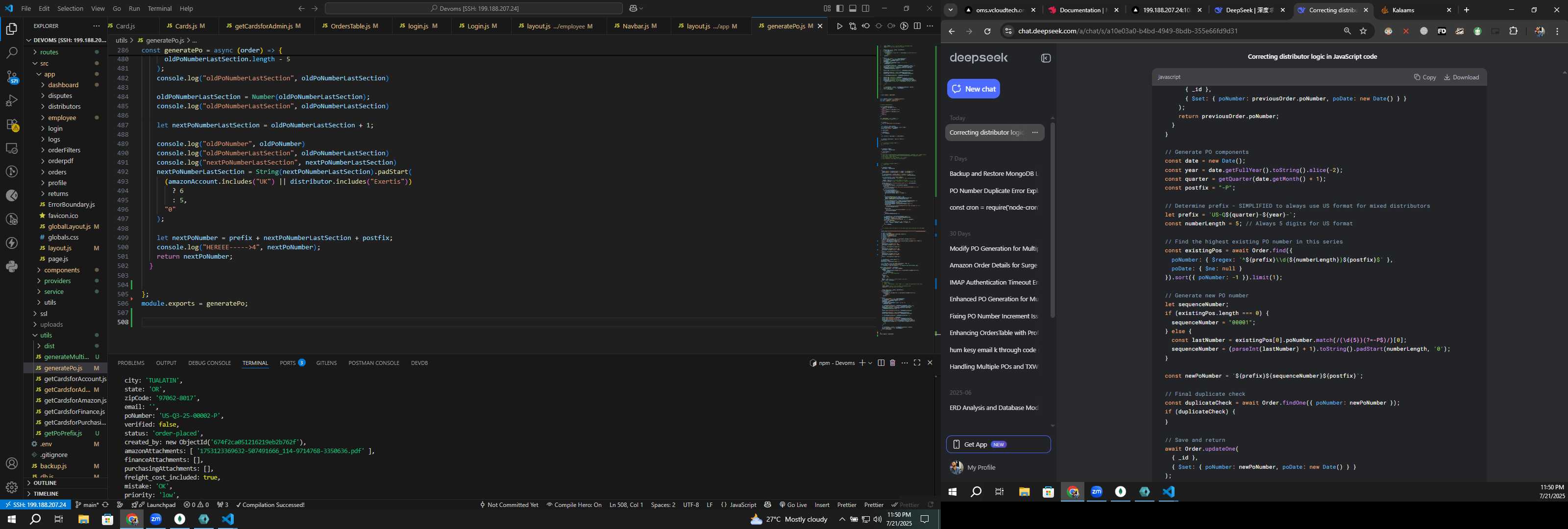Click the New Terminal plus icon
Viewport: 1568px width, 529px height.
click(862, 363)
